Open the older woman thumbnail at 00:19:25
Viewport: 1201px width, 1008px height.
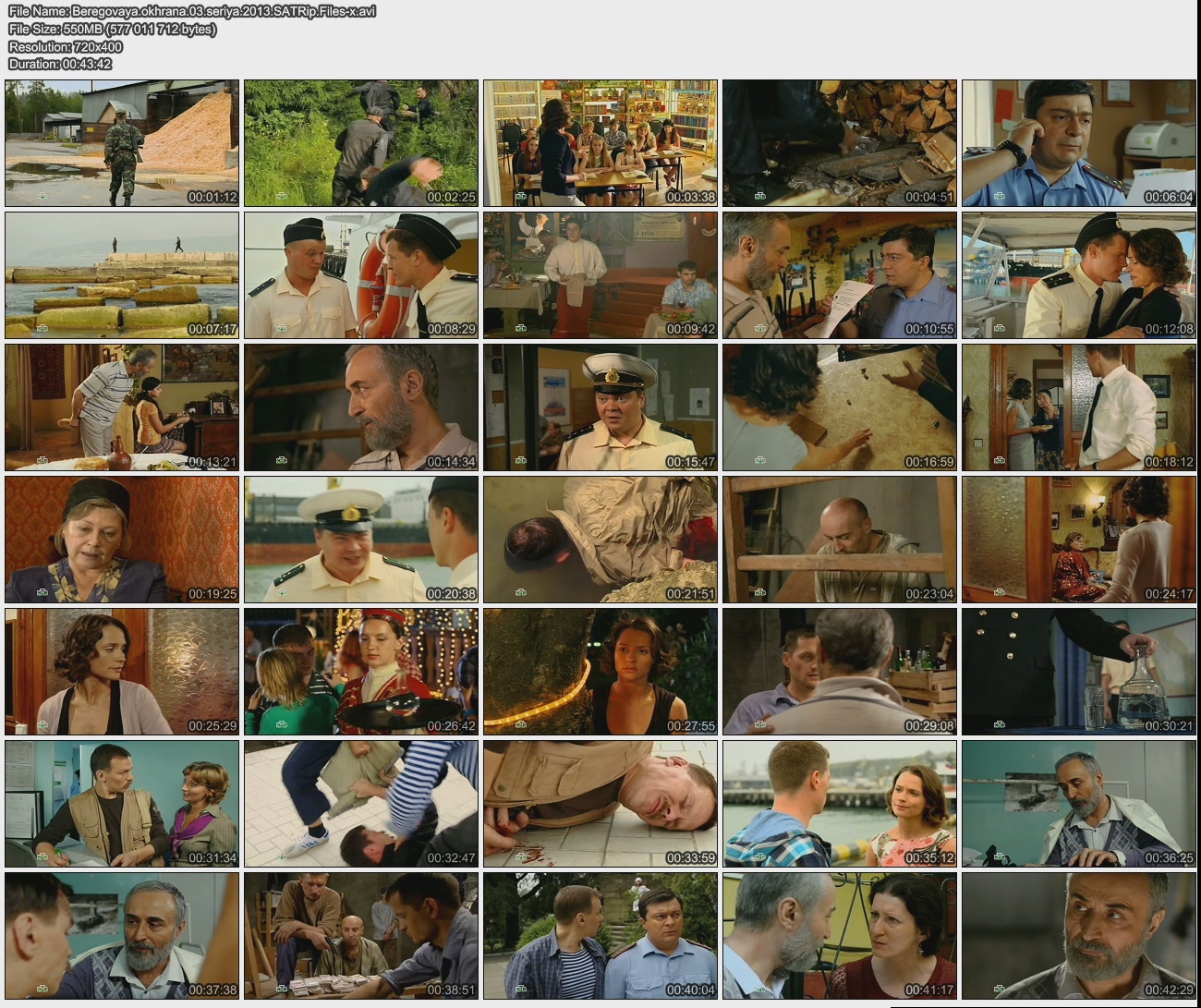[122, 540]
